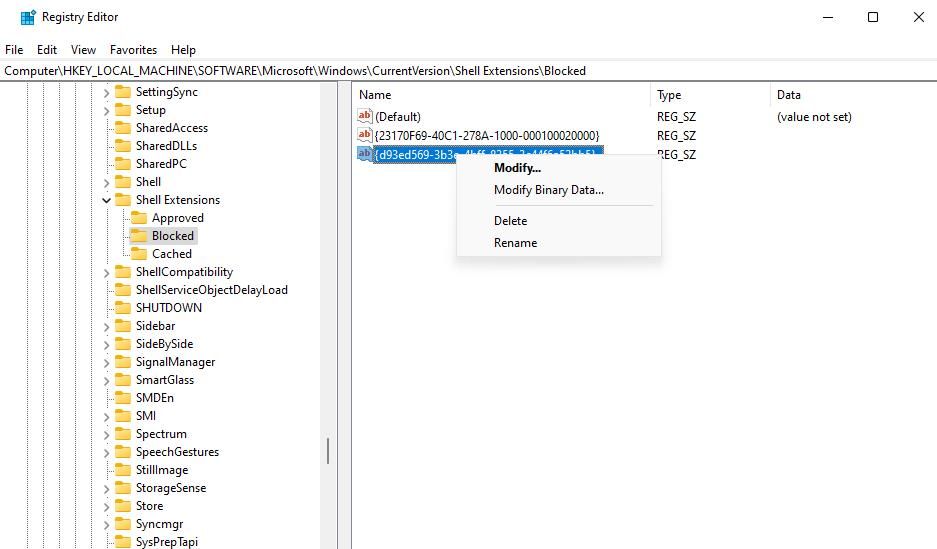The image size is (937, 549).
Task: Click the Spectrum folder icon
Action: pyautogui.click(x=123, y=434)
